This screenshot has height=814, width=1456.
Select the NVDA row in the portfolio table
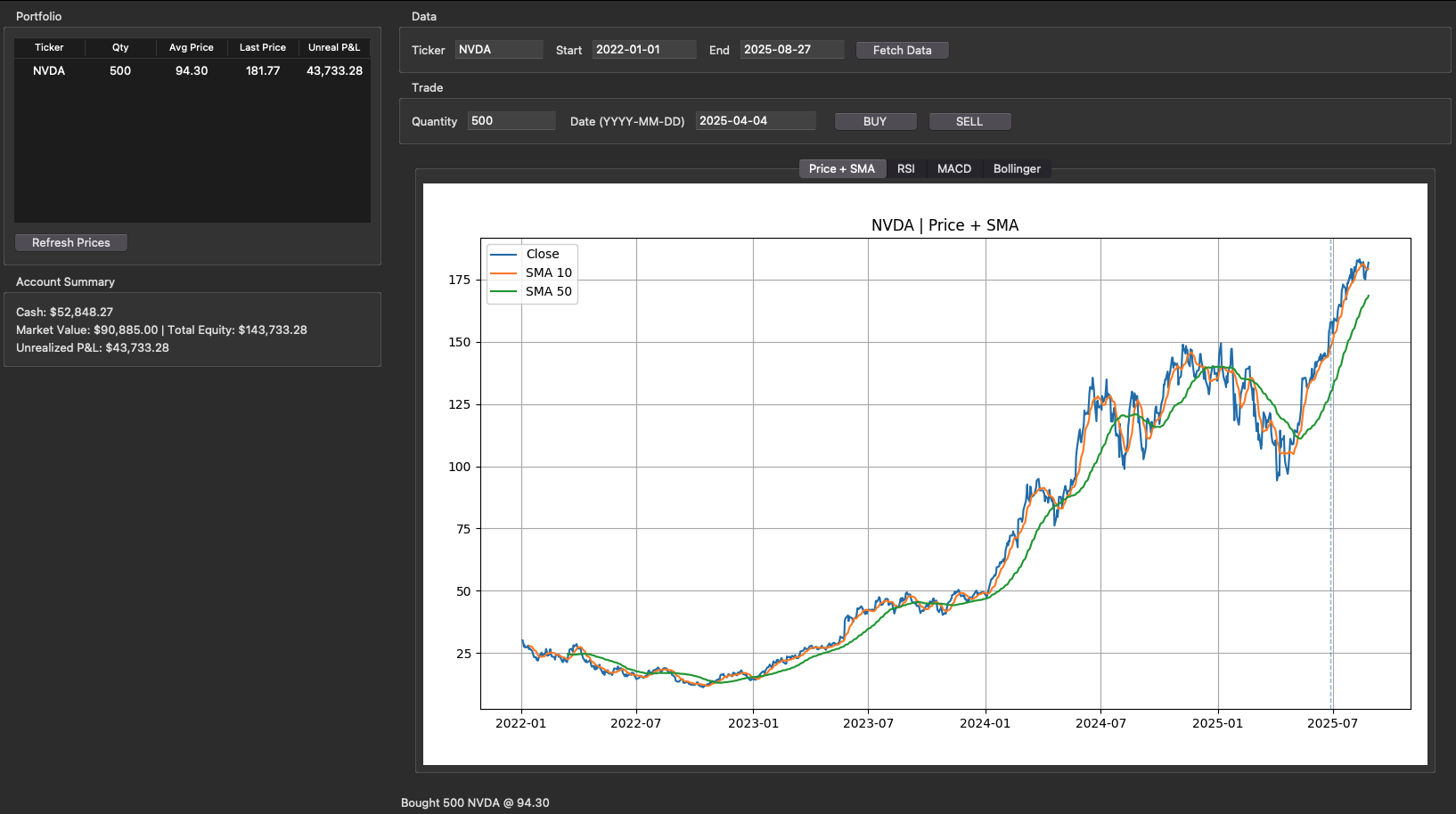click(x=192, y=70)
